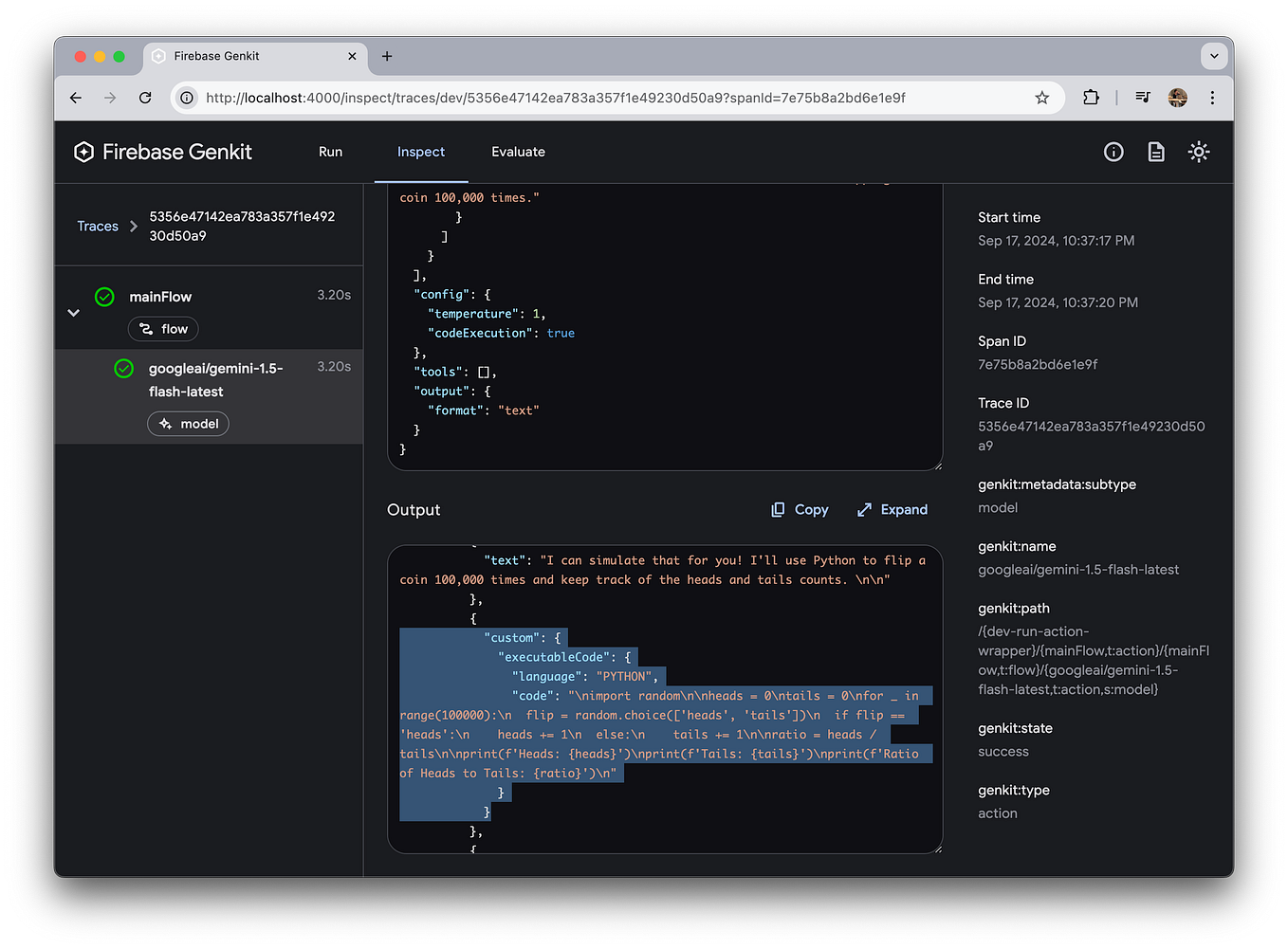Click the green check beside gemini-1.5-flash-latest
1288x949 pixels.
pos(123,368)
